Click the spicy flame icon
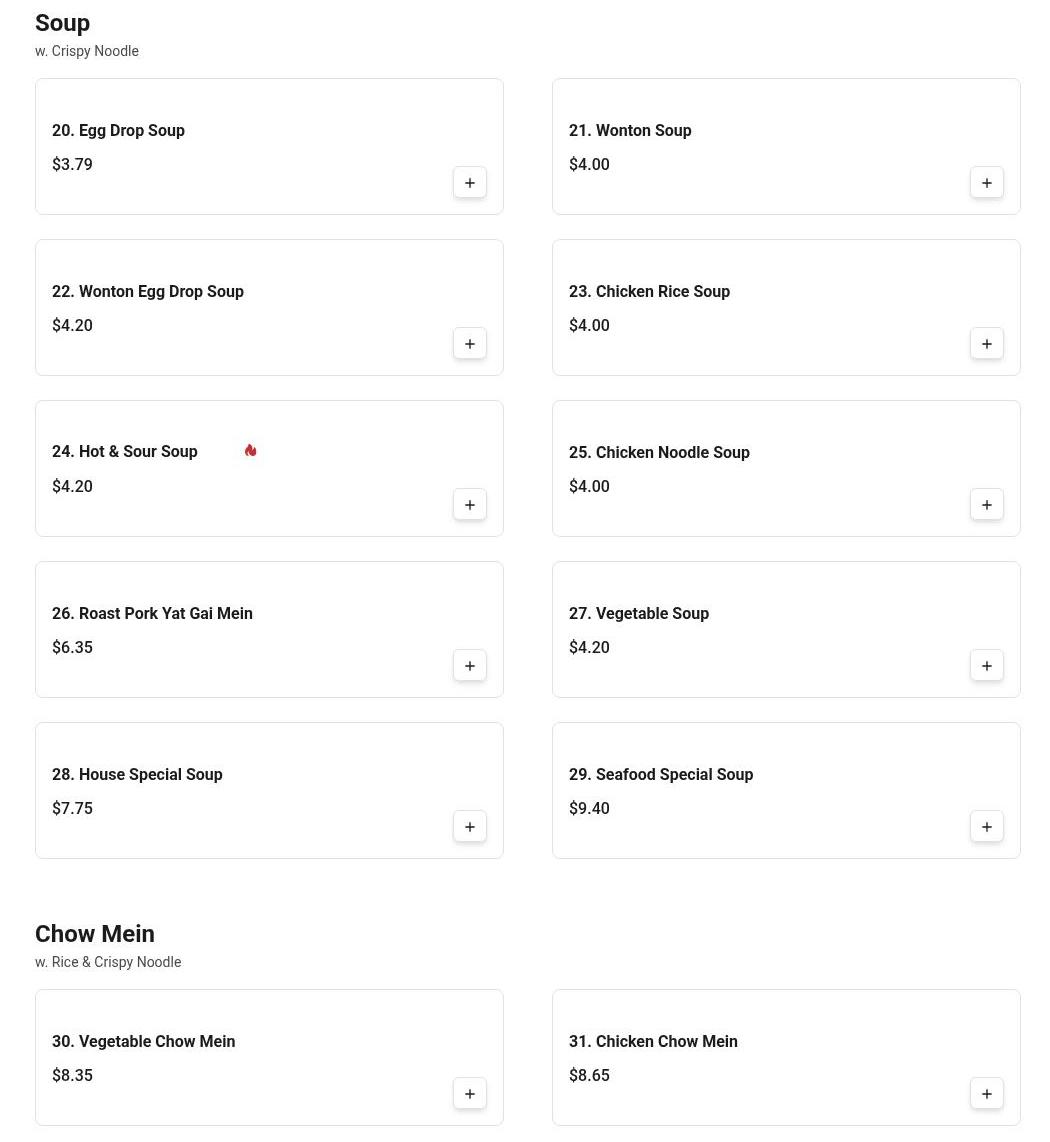This screenshot has height=1142, width=1050. pyautogui.click(x=250, y=451)
